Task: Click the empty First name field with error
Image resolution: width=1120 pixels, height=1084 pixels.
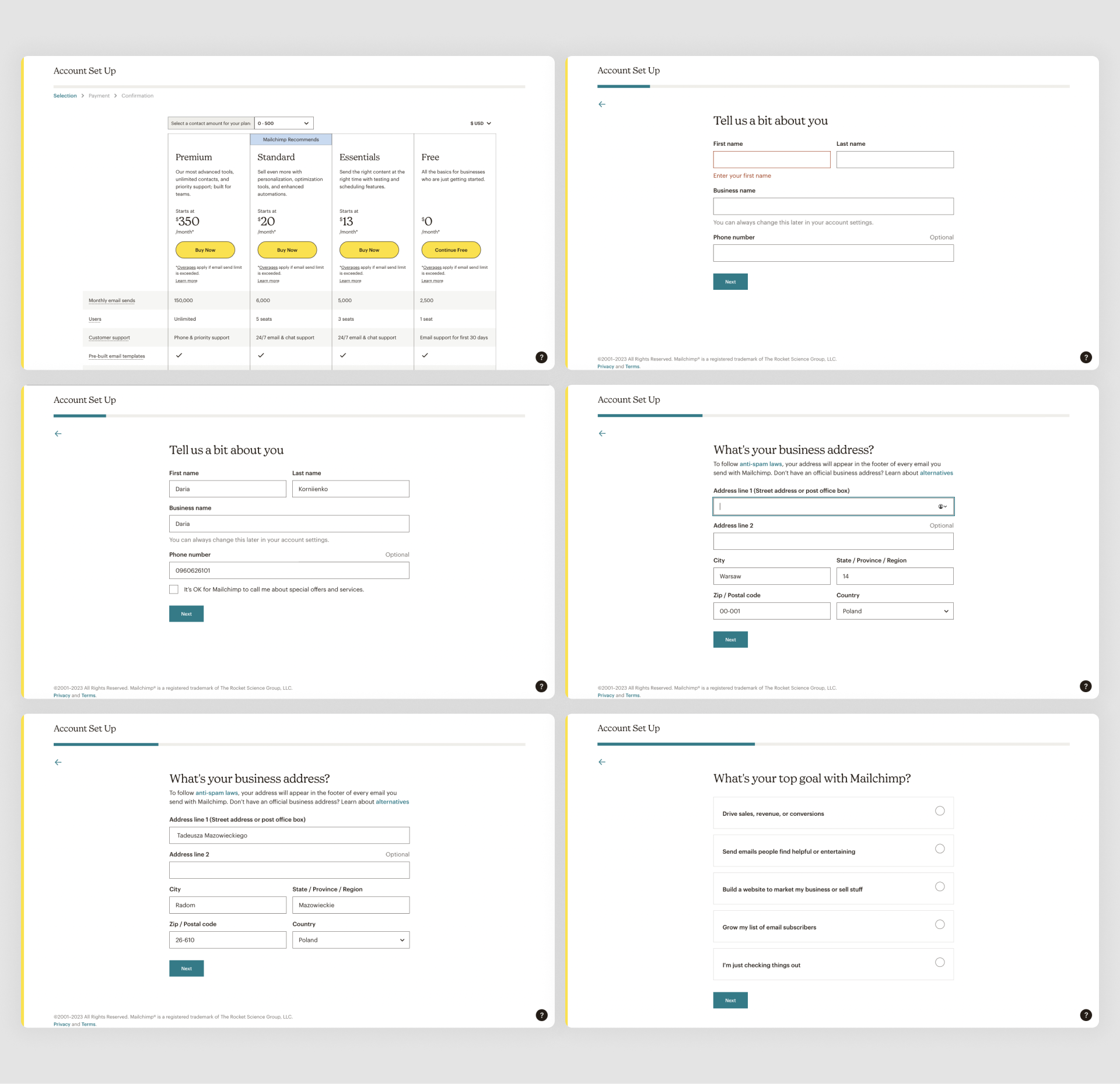Action: coord(772,160)
